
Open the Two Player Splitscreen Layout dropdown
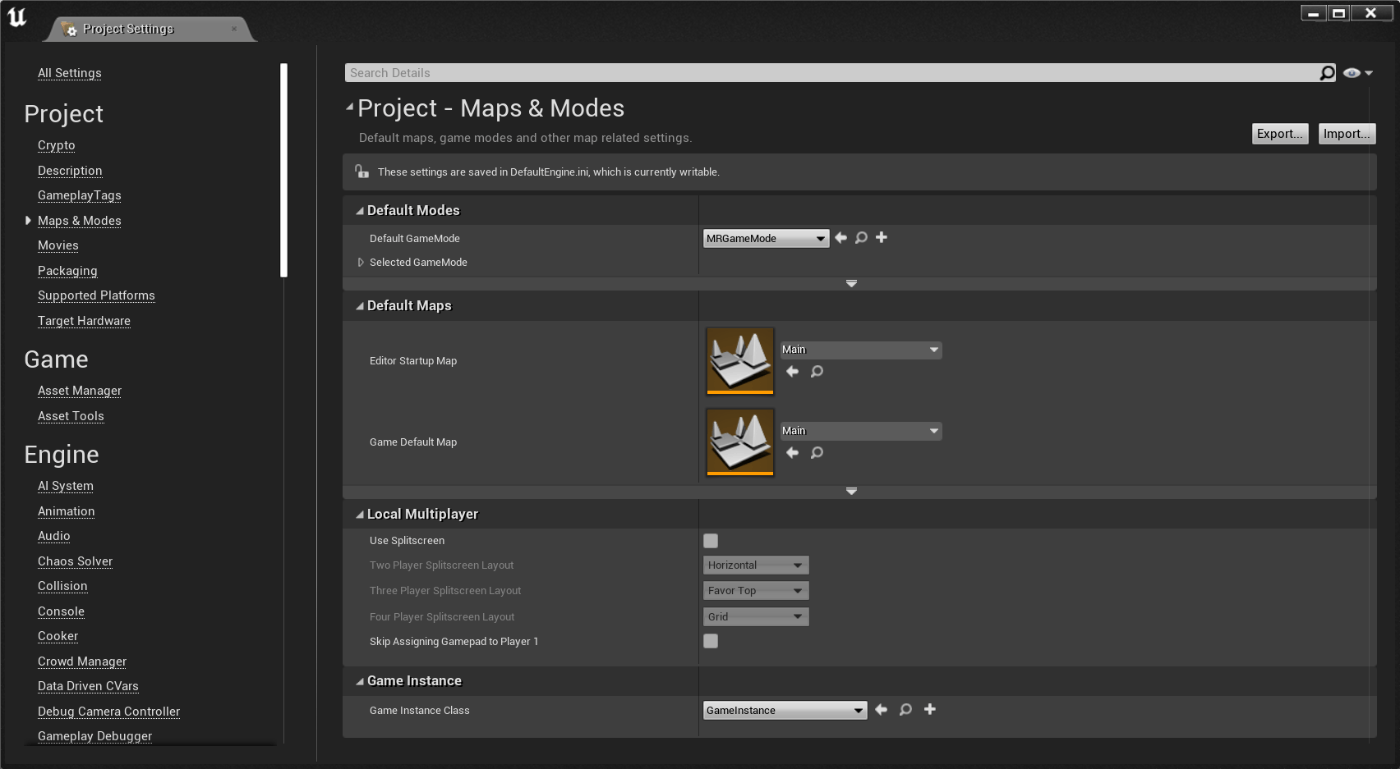(x=755, y=565)
